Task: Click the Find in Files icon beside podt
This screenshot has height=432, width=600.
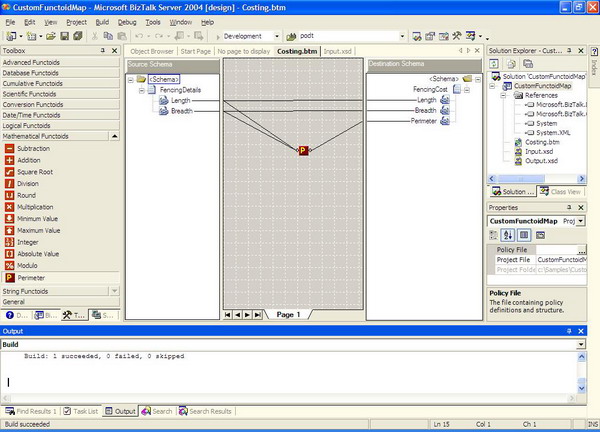Action: coord(291,36)
